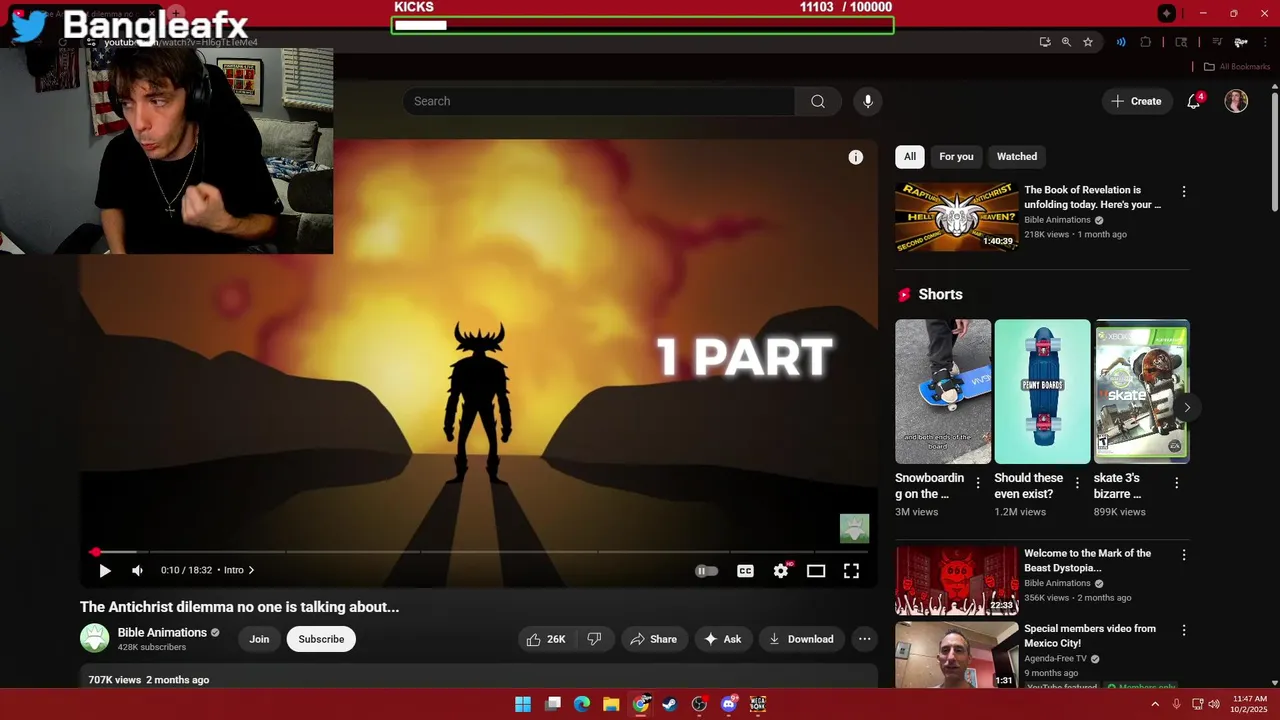
Task: Click the Ask AI button
Action: [722, 639]
